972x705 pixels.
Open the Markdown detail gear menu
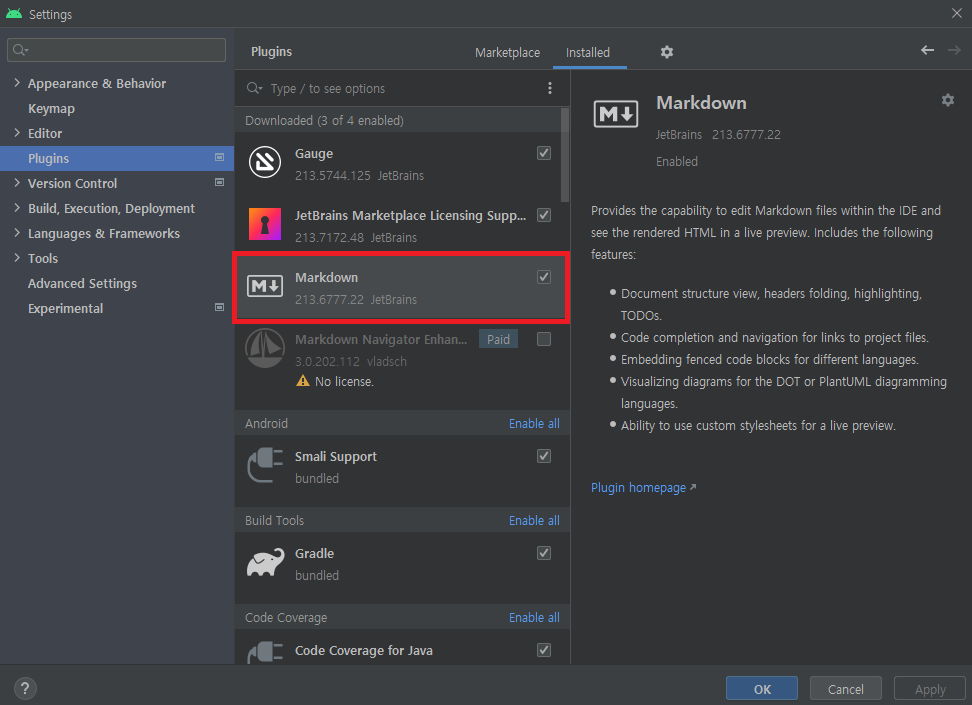tap(947, 100)
